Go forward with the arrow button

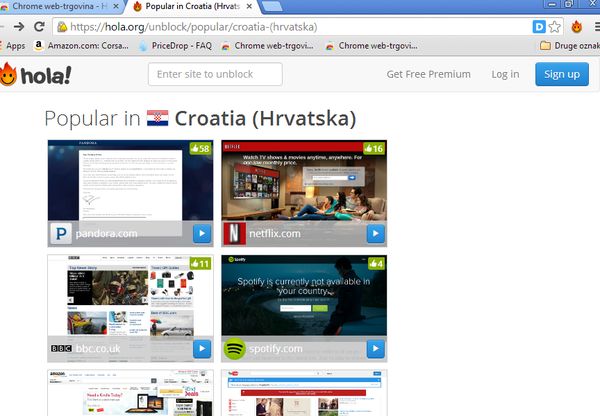click(x=19, y=26)
